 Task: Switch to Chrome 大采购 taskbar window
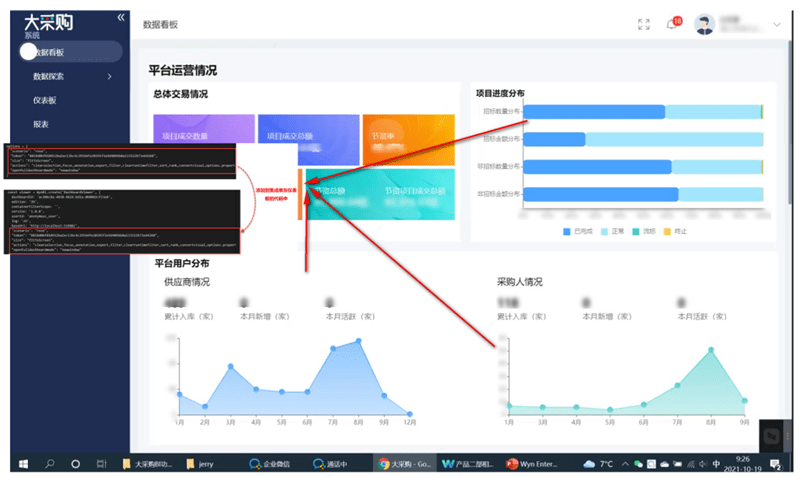[405, 464]
